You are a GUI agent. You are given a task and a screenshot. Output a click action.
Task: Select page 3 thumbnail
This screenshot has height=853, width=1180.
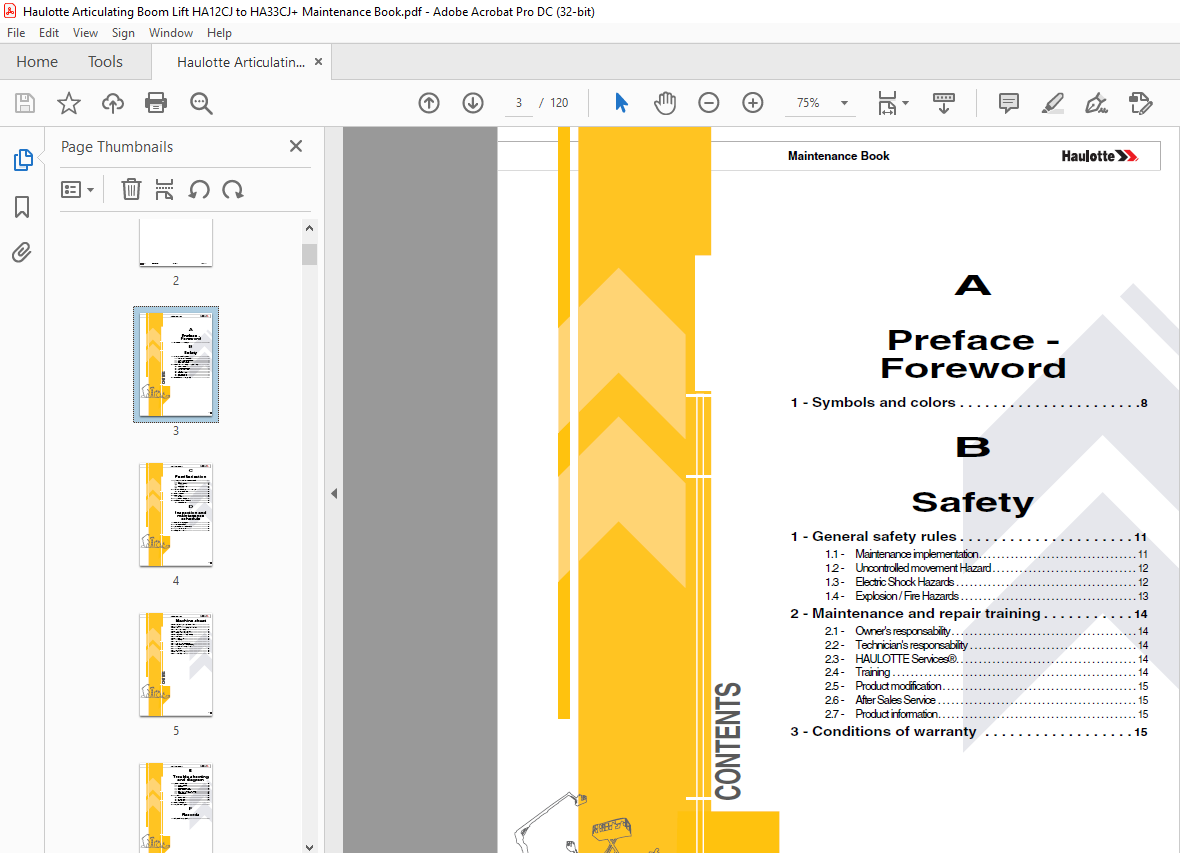(175, 364)
